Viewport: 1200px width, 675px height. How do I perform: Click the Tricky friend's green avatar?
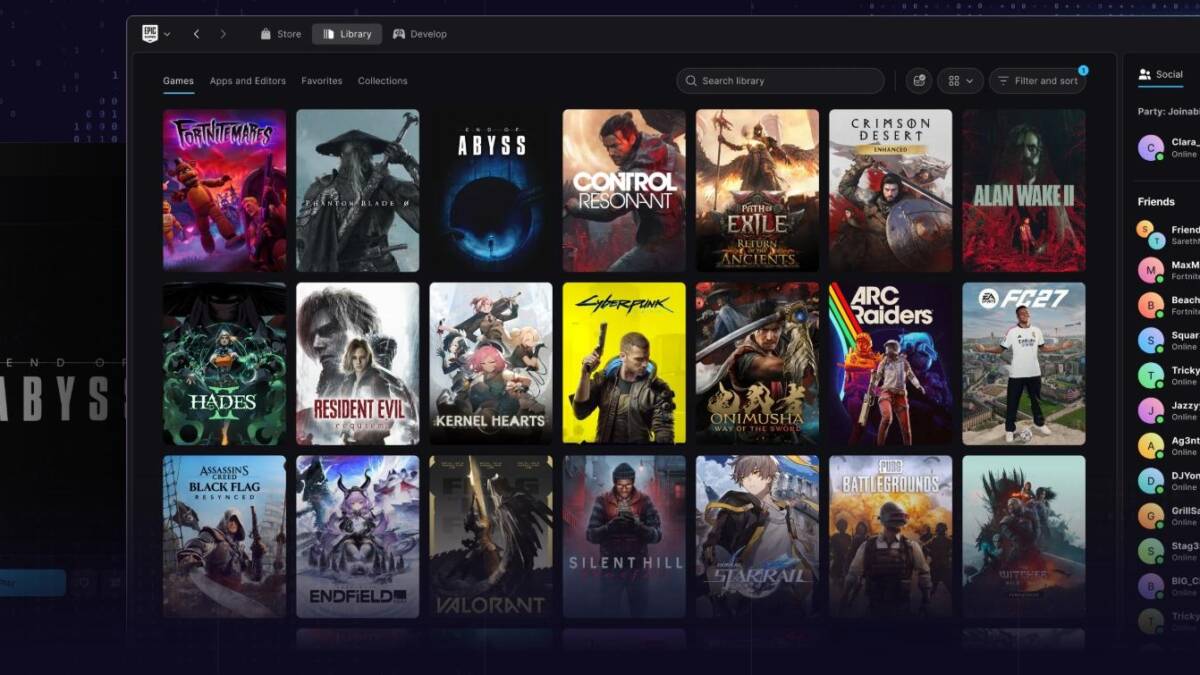(1151, 376)
